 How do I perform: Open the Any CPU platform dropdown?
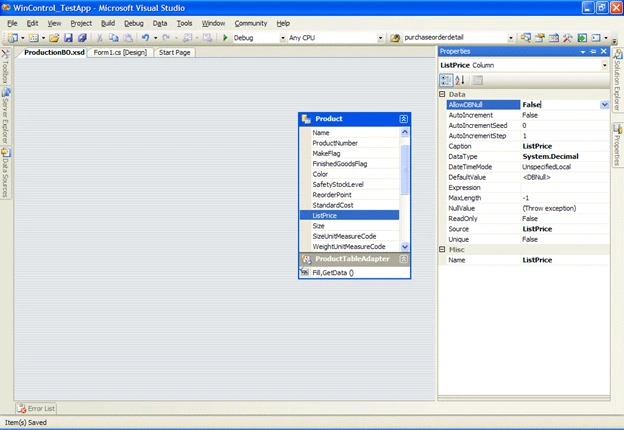(380, 38)
